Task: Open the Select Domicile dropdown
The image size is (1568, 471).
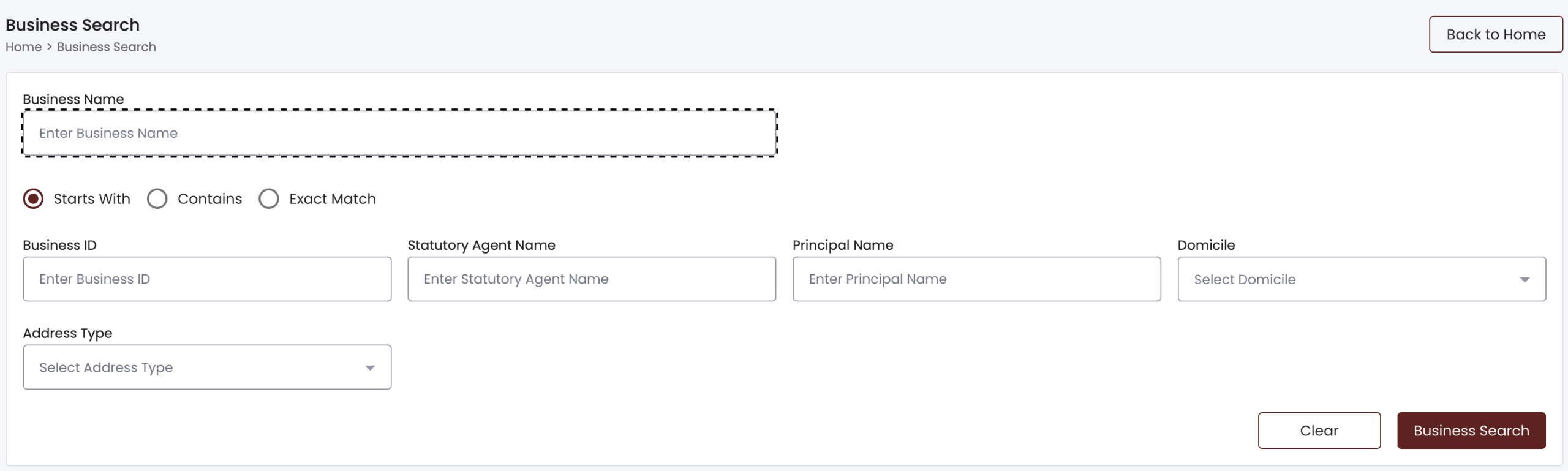Action: point(1347,279)
